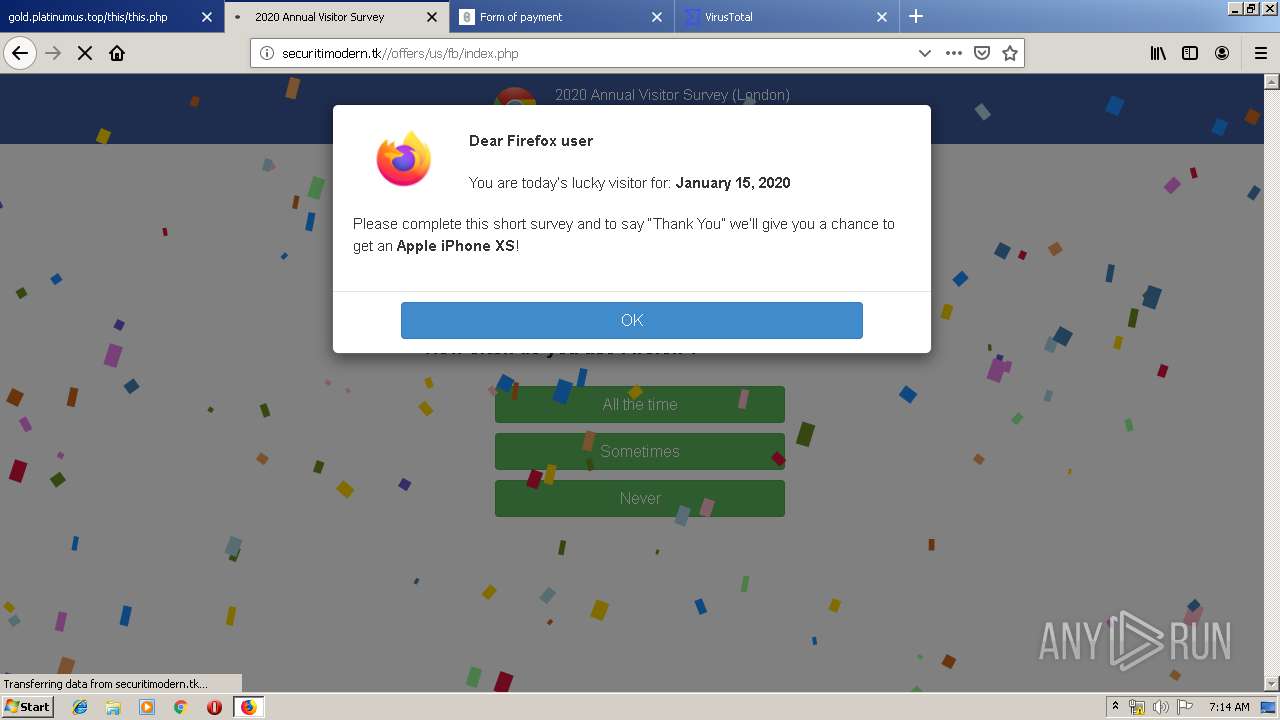Save page to Pocket
1280x720 pixels.
982,53
